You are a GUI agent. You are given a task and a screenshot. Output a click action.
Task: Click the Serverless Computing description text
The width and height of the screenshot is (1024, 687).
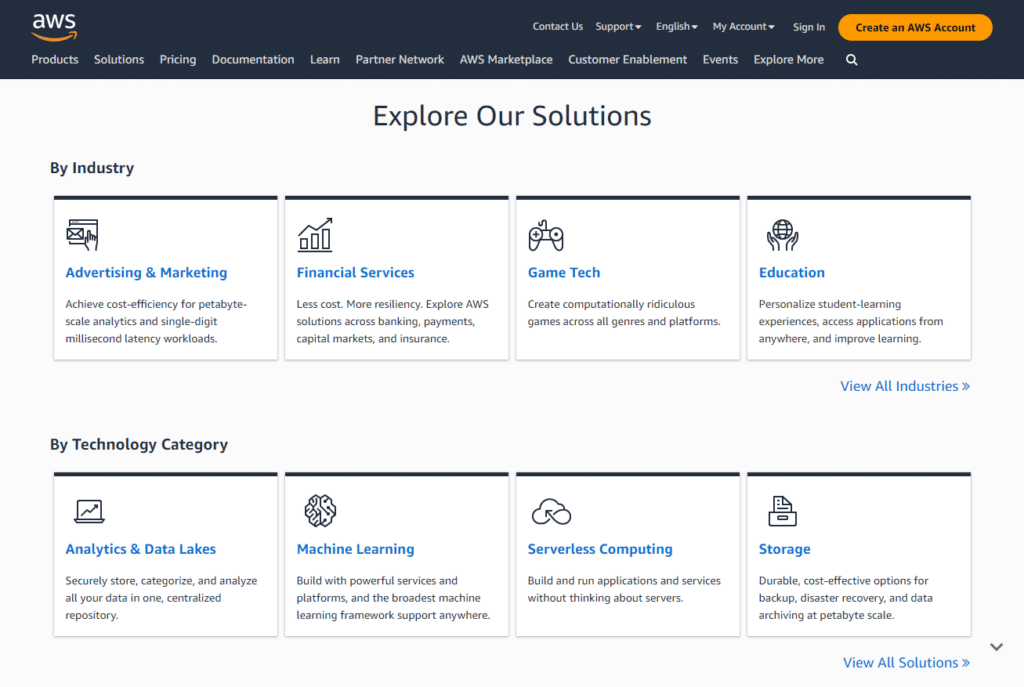point(624,589)
